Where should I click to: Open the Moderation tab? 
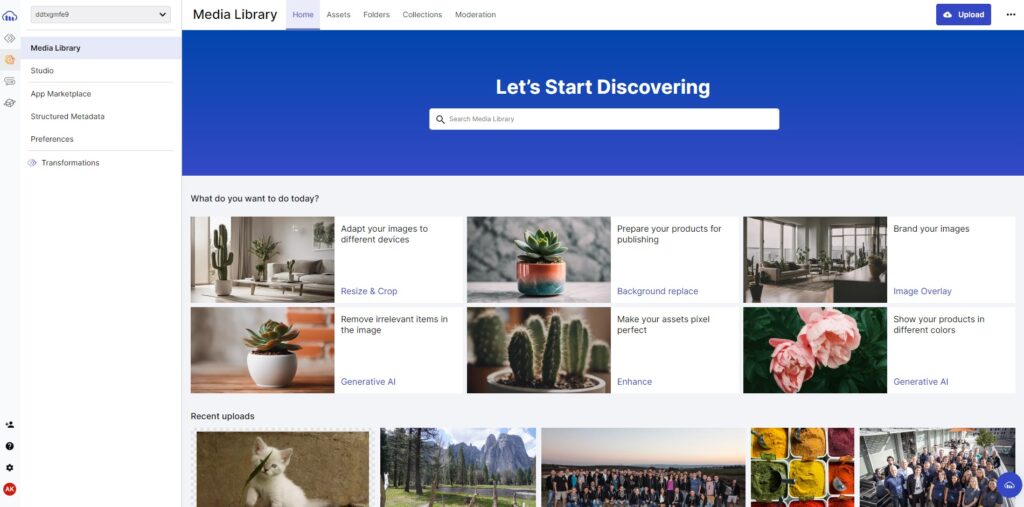click(475, 14)
